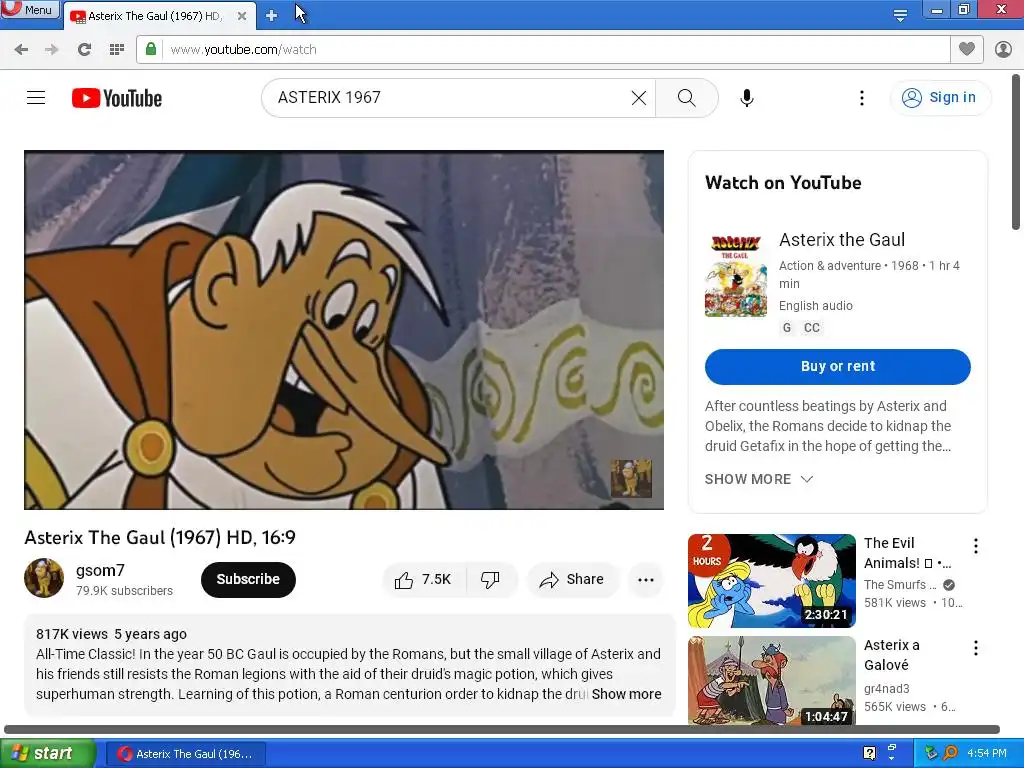Open options for Asterix a Galové video
The height and width of the screenshot is (768, 1024).
click(x=976, y=648)
